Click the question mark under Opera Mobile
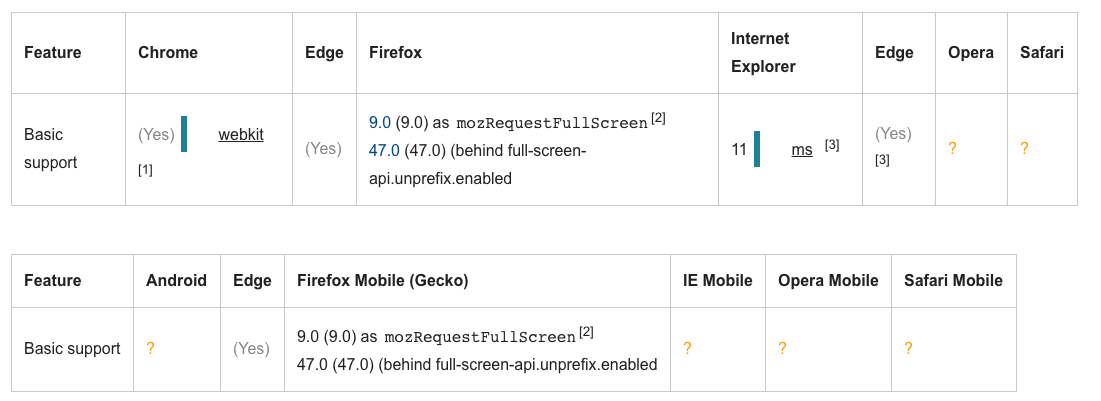 click(x=782, y=348)
